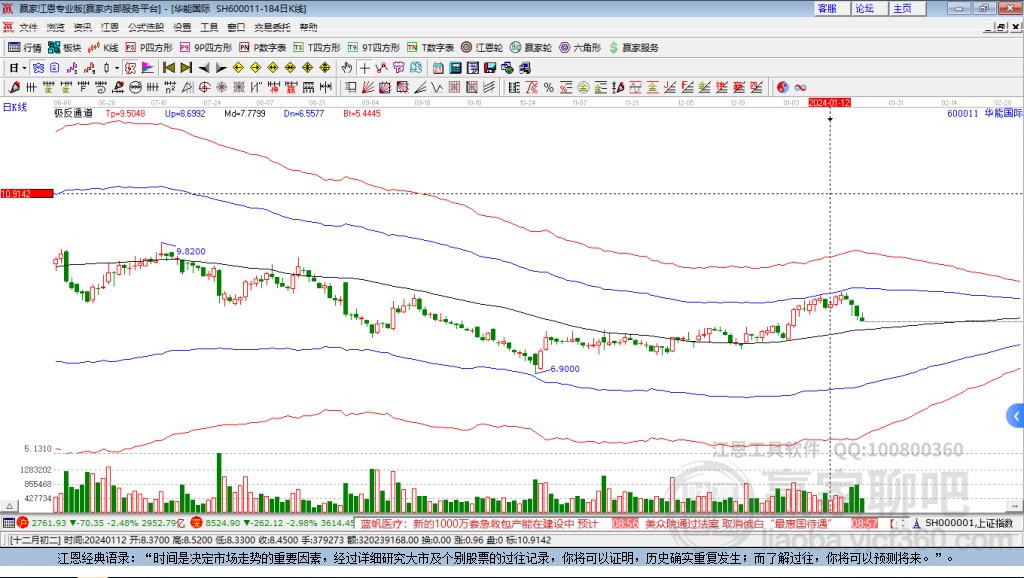
Task: Expand the 日 period dropdown arrow
Action: [x=26, y=68]
